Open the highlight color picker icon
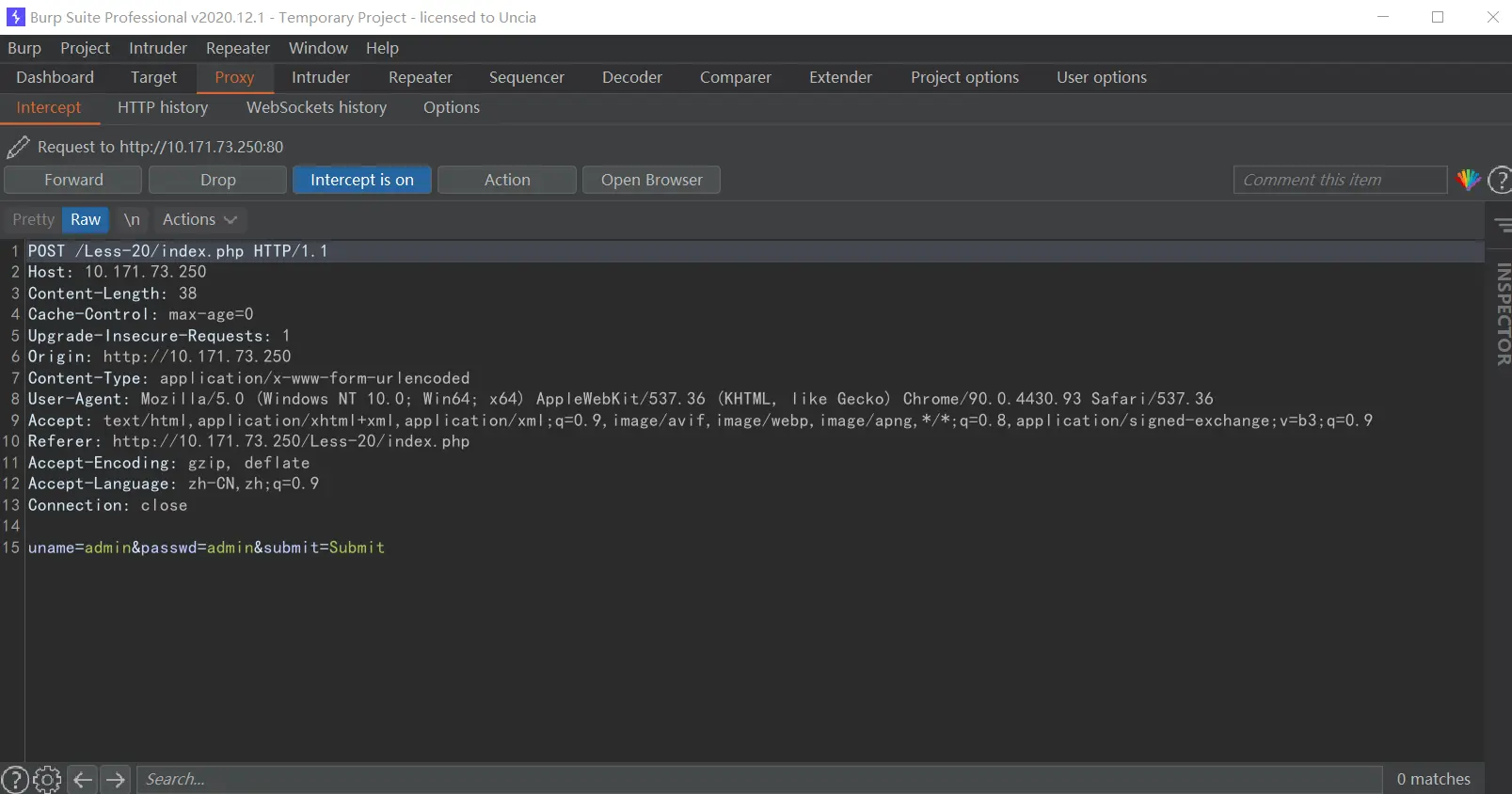 click(1468, 180)
